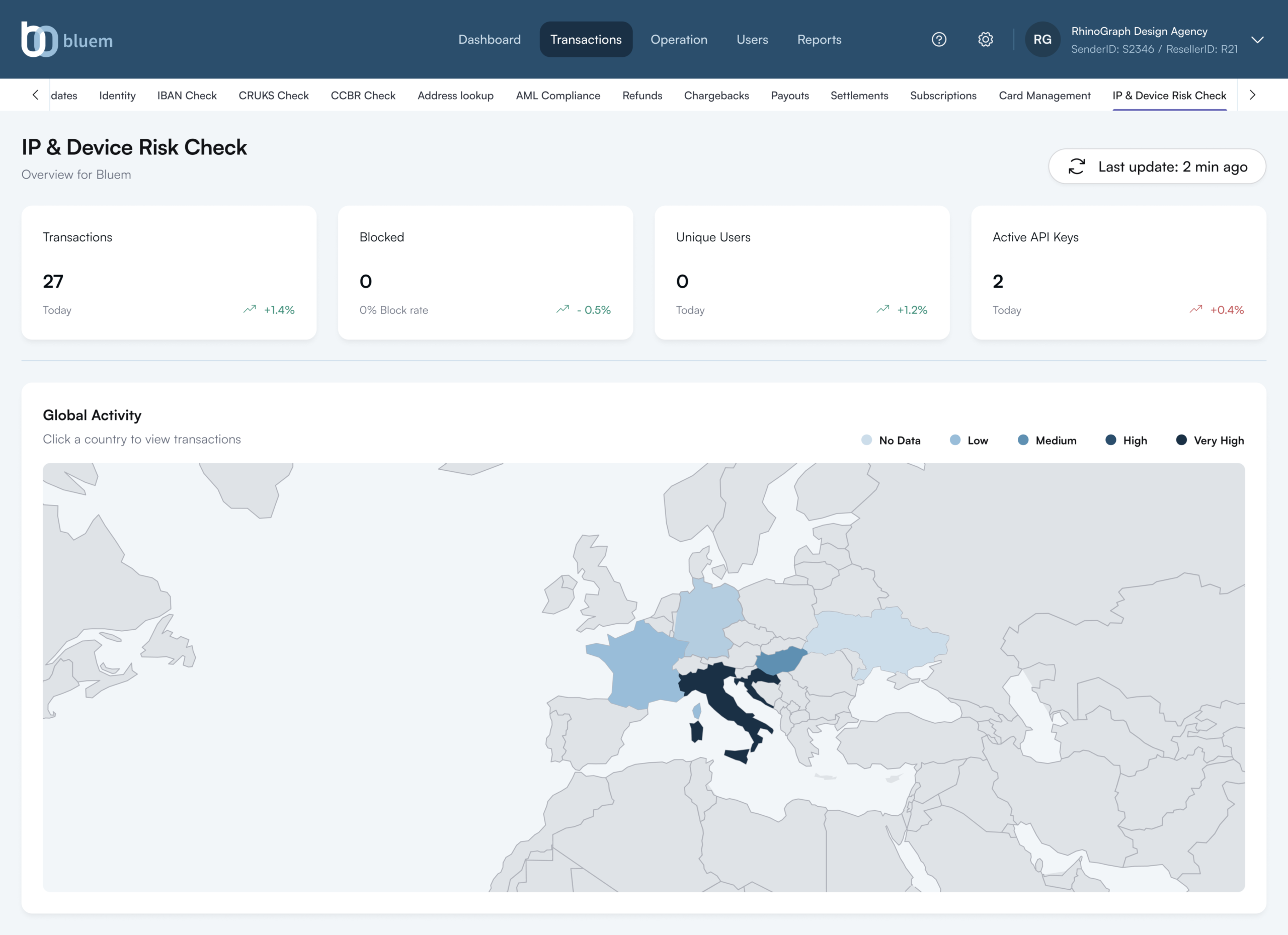Open the Settlements tab

tap(859, 96)
